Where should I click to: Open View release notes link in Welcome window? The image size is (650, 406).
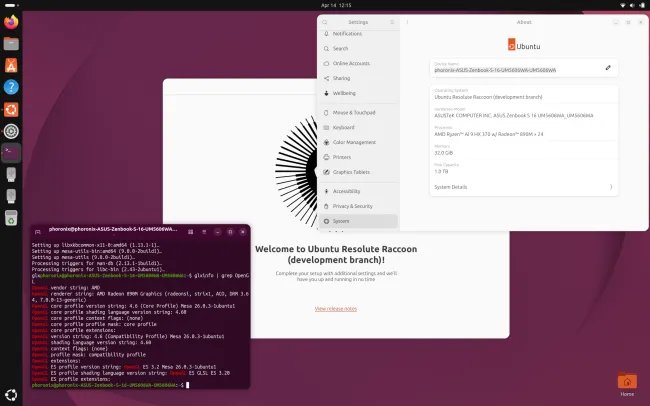336,309
